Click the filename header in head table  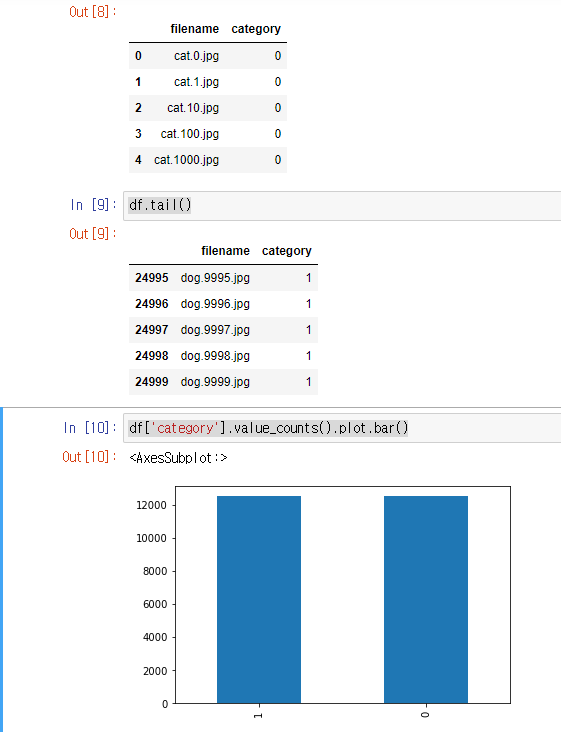pyautogui.click(x=195, y=29)
